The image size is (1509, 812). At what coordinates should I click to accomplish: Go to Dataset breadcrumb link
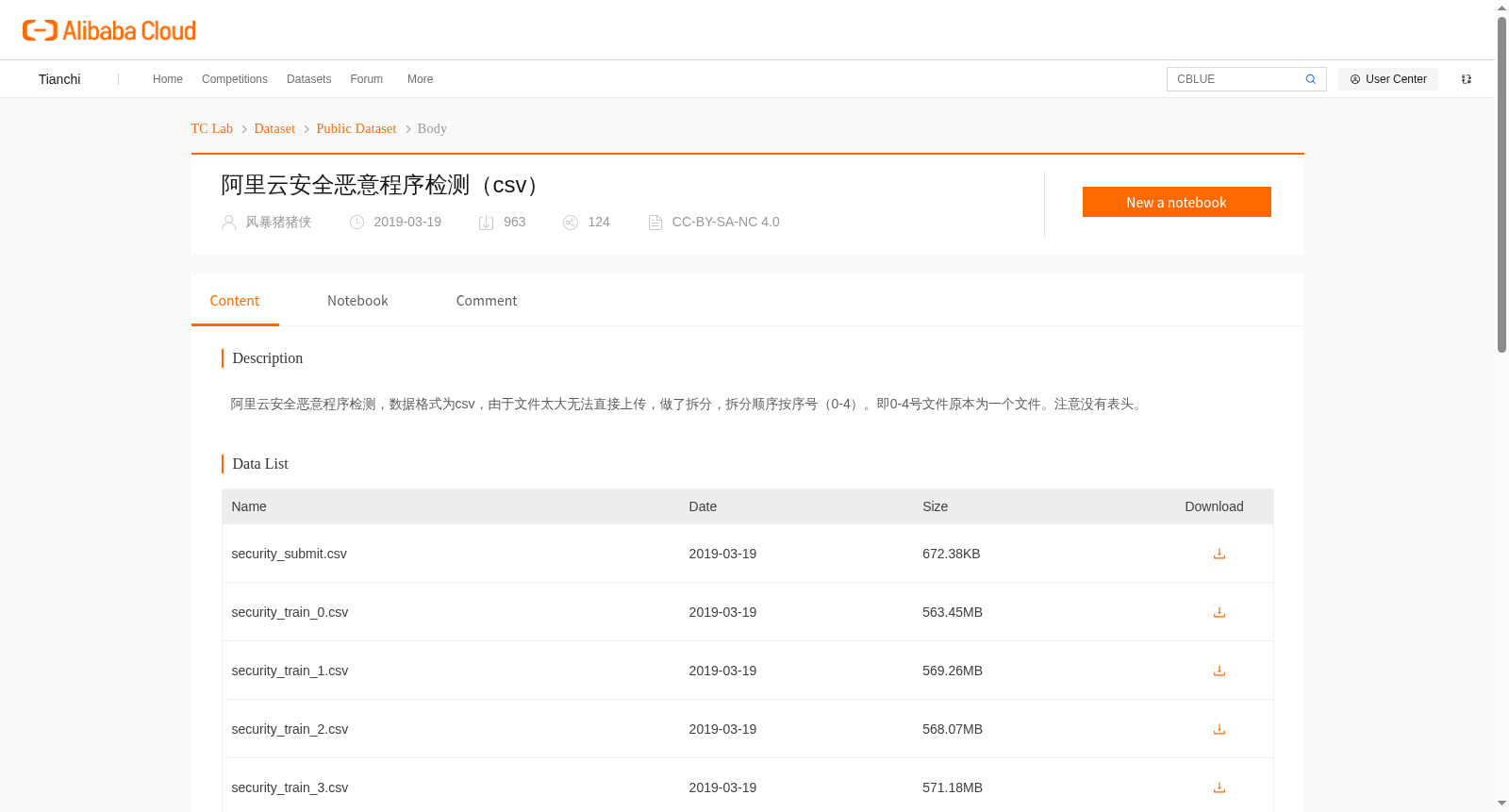[x=274, y=129]
